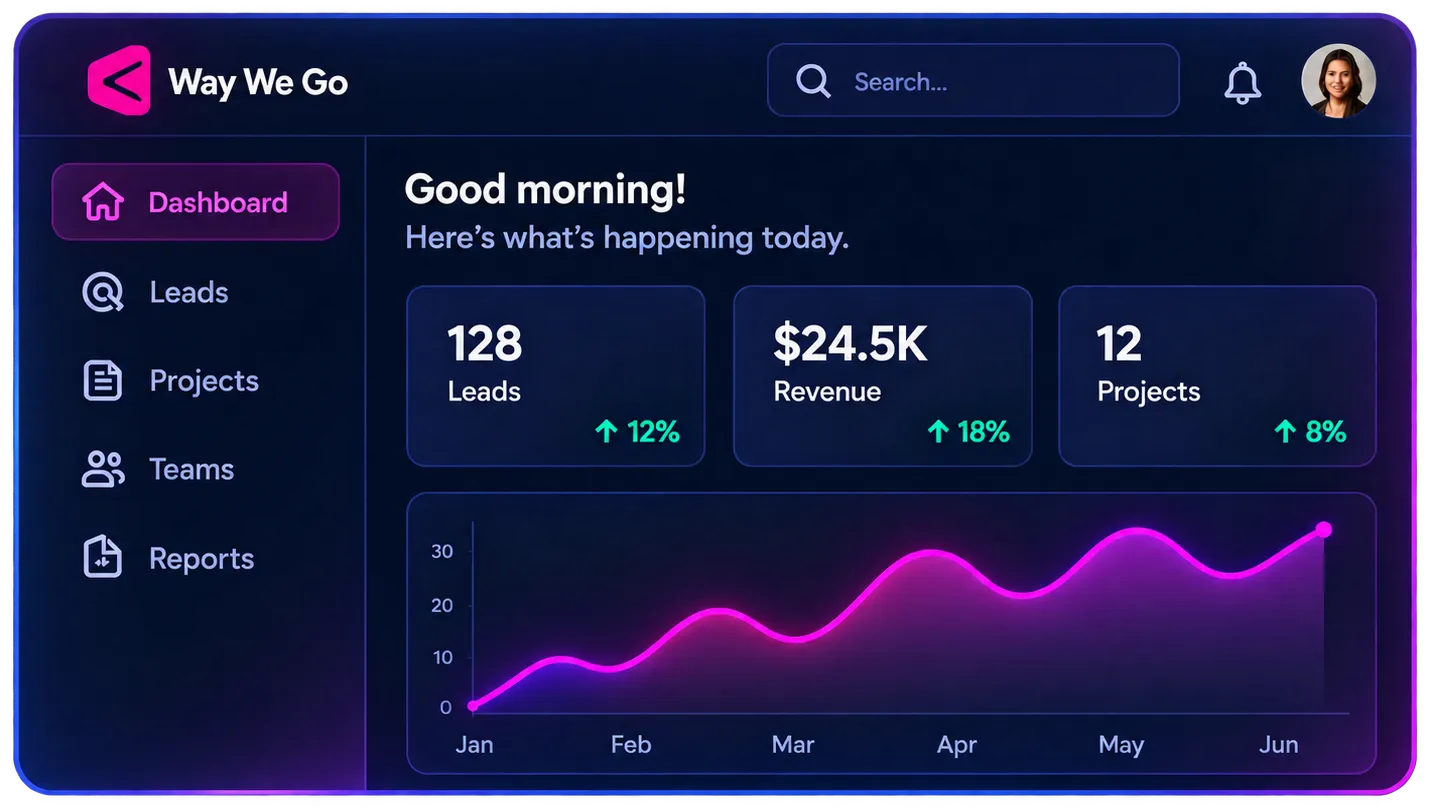Go to the Leads menu label
1431x808 pixels.
click(x=189, y=292)
